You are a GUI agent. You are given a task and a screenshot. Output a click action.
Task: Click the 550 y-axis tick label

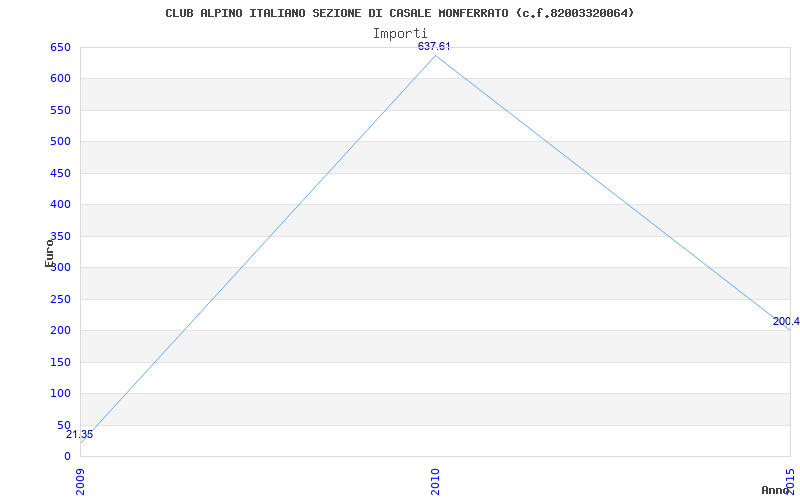60,110
